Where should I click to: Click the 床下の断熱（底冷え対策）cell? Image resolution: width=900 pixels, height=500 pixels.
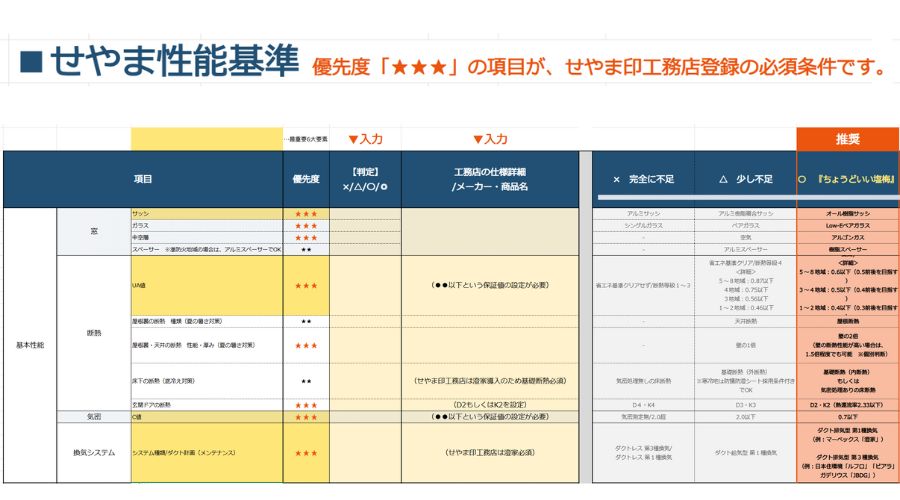(x=207, y=381)
